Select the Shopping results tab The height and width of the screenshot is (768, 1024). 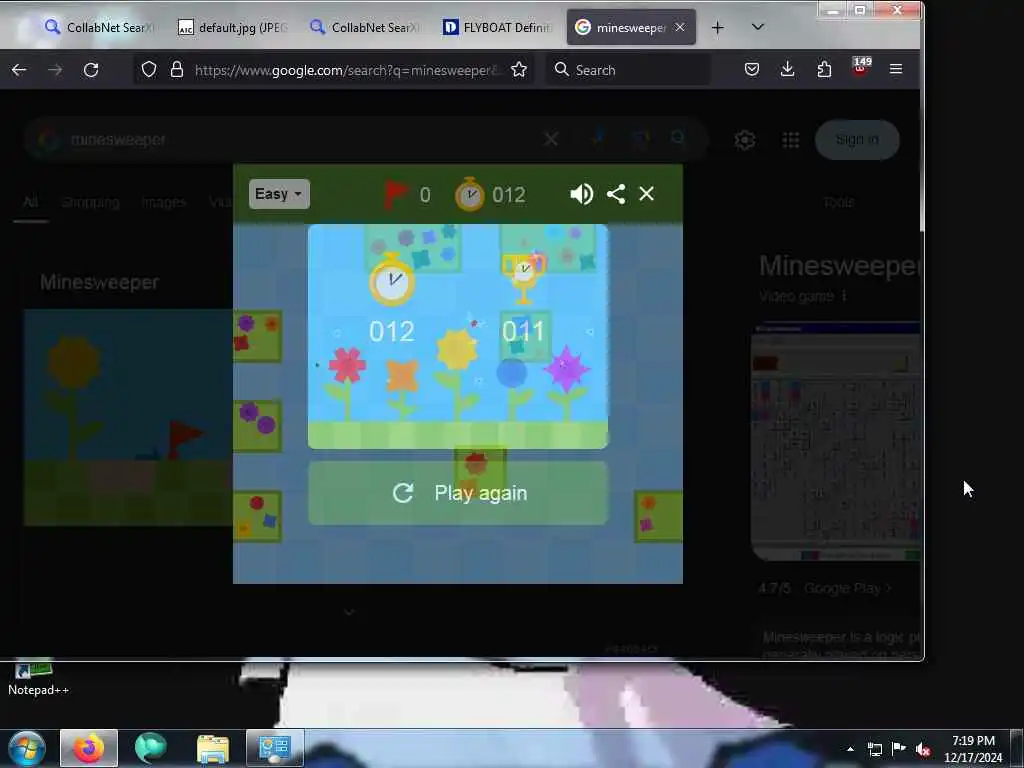[91, 202]
